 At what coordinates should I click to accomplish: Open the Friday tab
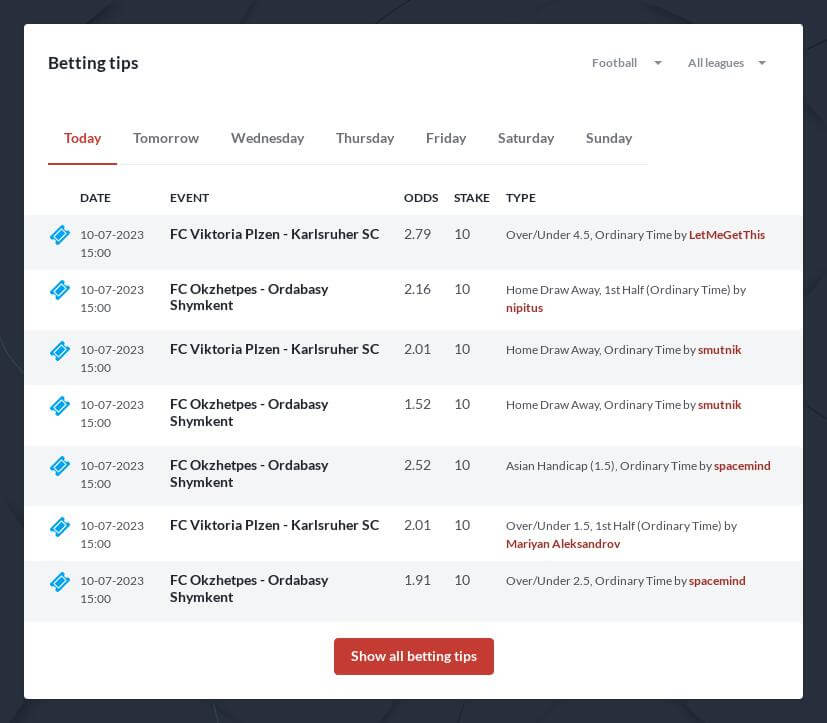[x=445, y=138]
